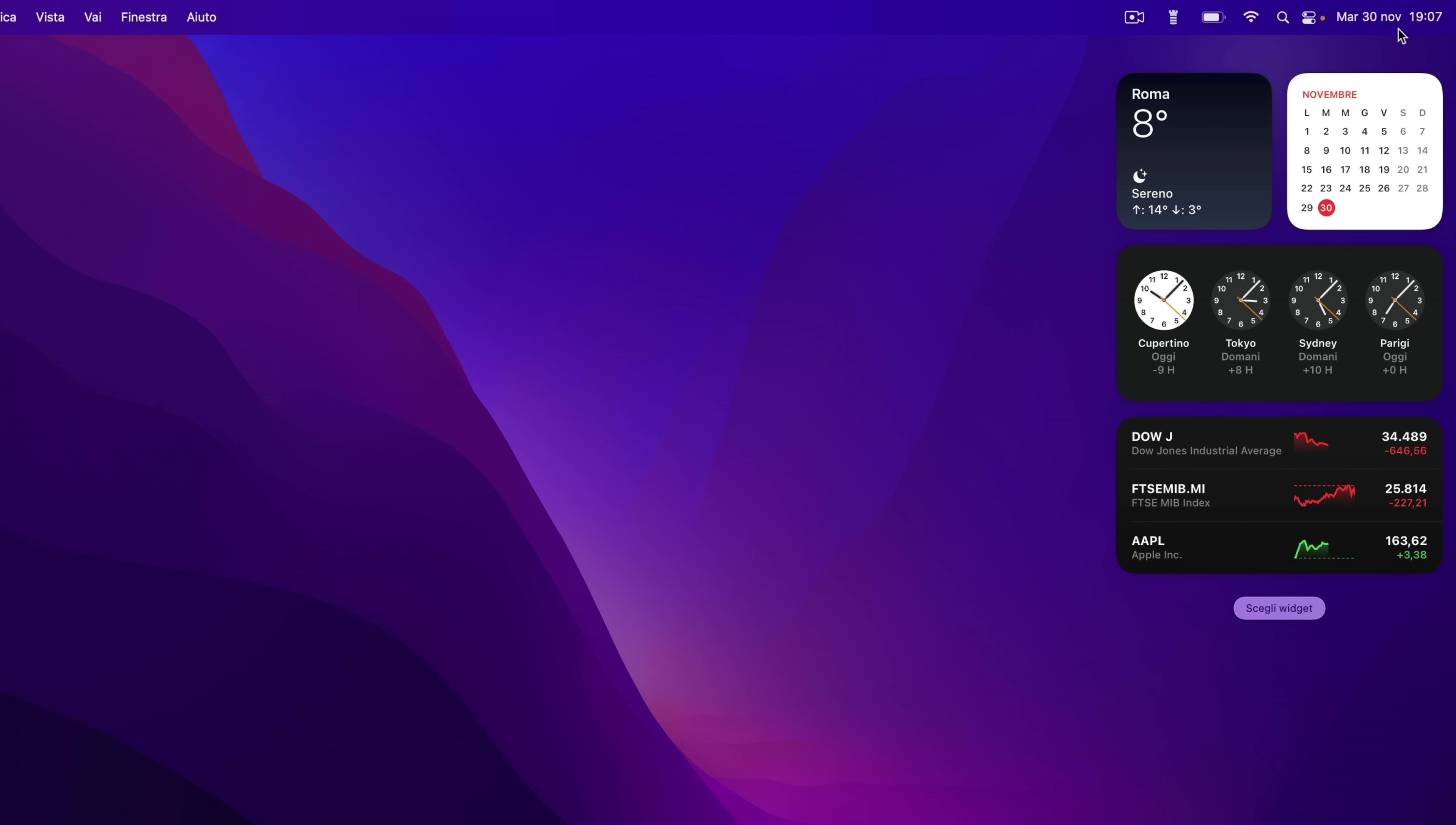Click the Cupertino city label
The width and height of the screenshot is (1456, 825).
pyautogui.click(x=1164, y=343)
